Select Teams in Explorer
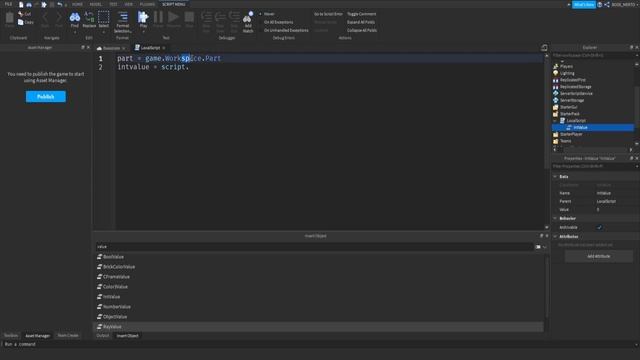 [x=565, y=141]
